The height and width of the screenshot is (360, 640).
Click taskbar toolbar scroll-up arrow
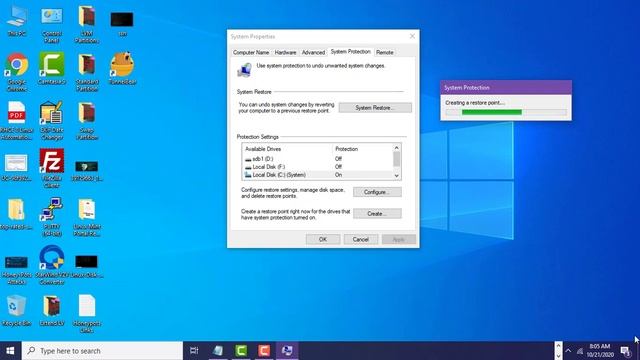point(558,346)
